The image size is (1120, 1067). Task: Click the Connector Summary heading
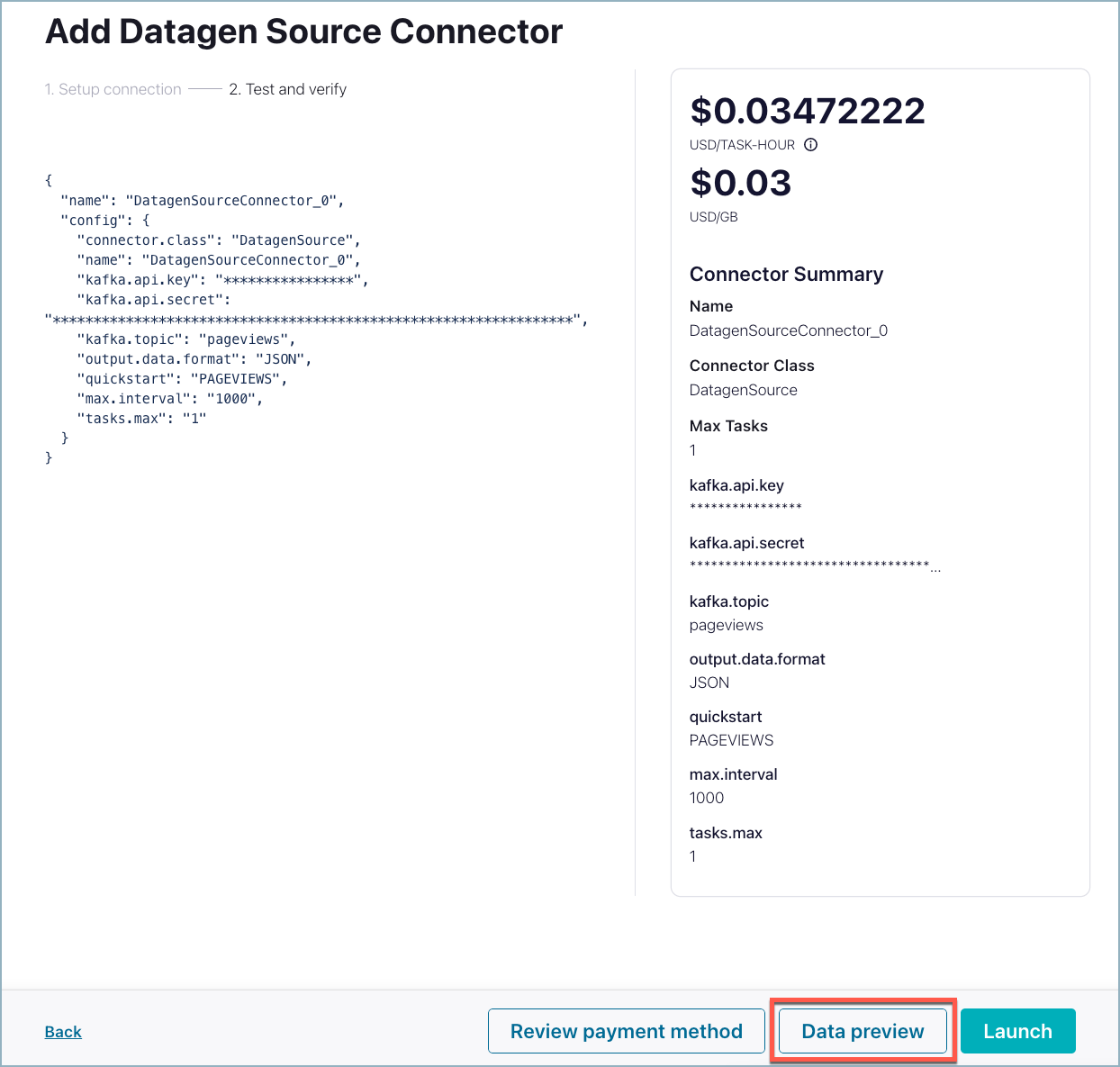point(786,275)
